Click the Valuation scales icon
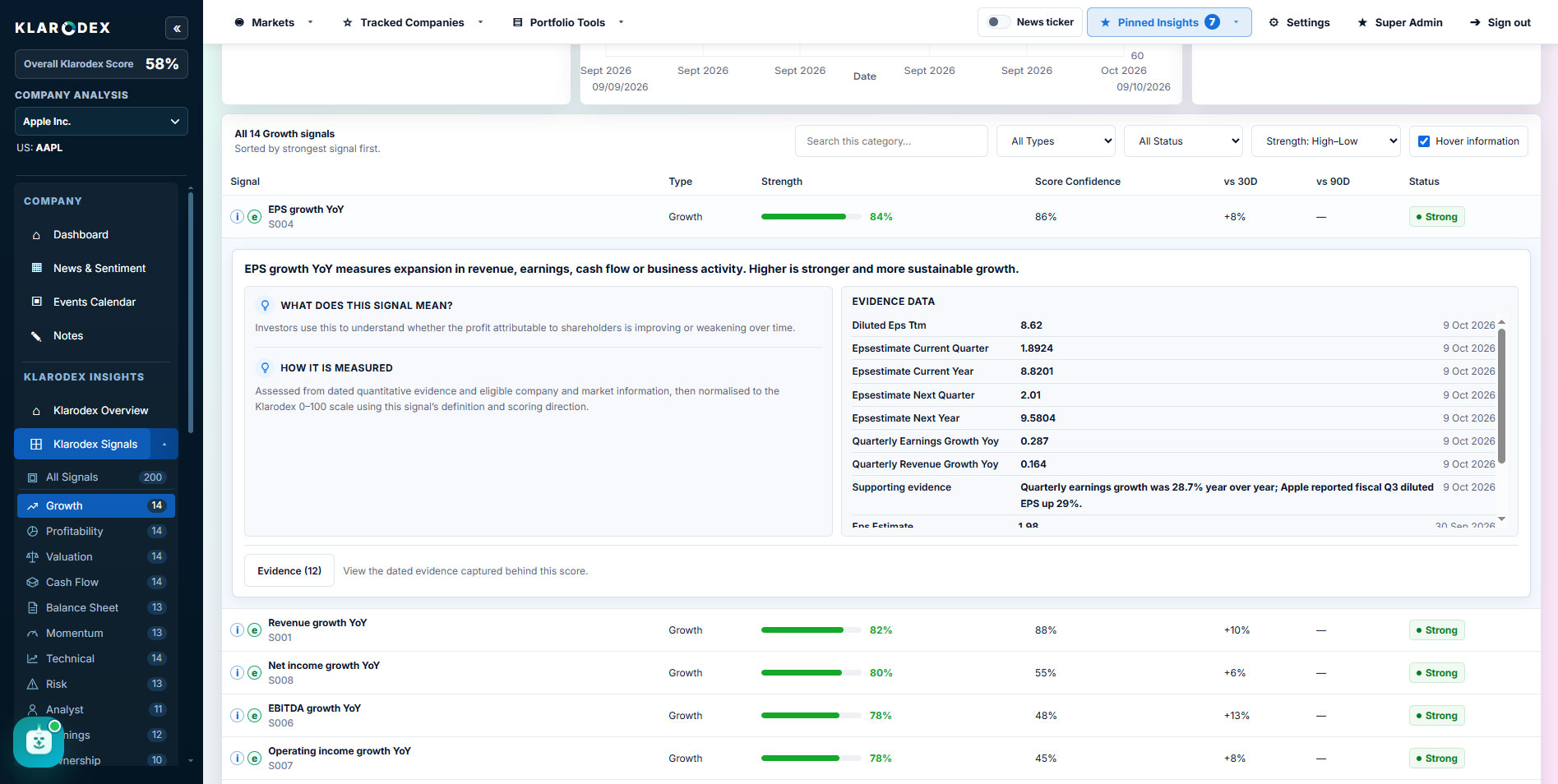This screenshot has width=1558, height=784. pyautogui.click(x=33, y=557)
